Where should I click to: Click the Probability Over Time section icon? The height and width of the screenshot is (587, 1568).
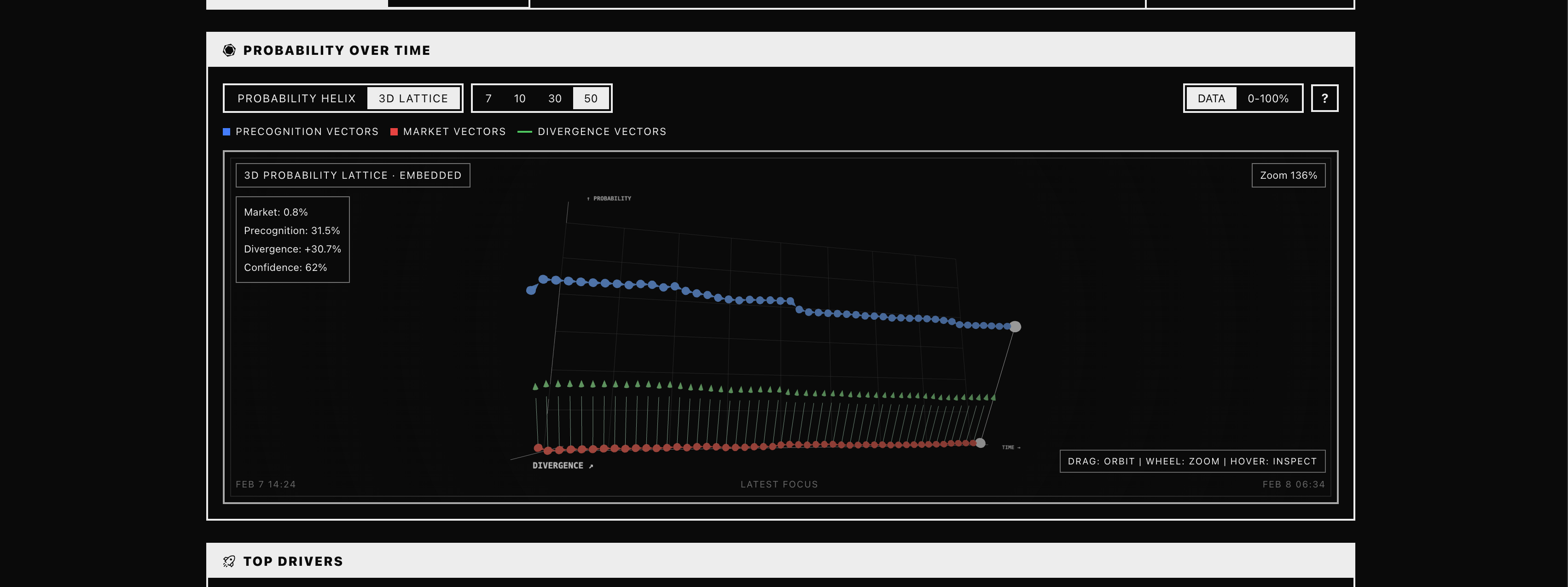click(229, 51)
